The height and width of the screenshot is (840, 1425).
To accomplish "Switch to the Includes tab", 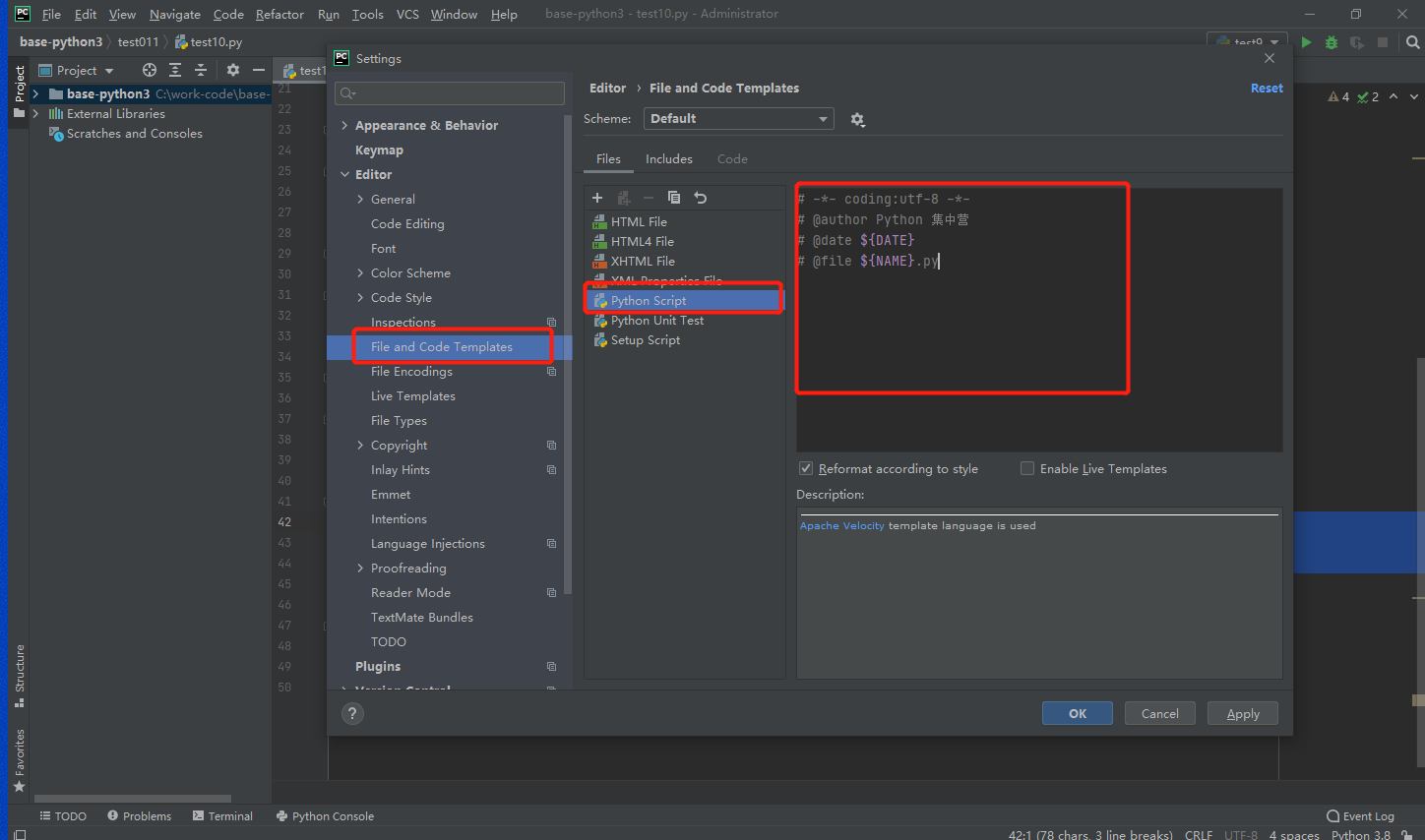I will (669, 159).
